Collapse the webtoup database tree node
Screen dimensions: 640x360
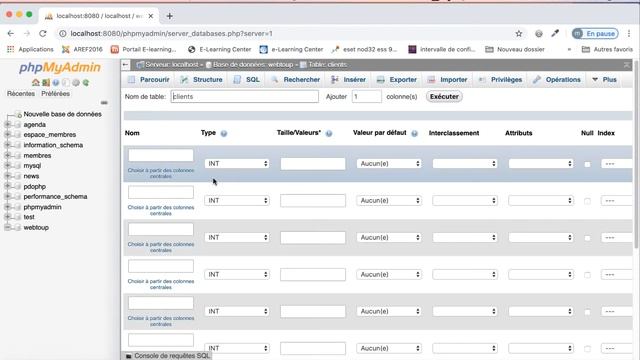pos(7,227)
